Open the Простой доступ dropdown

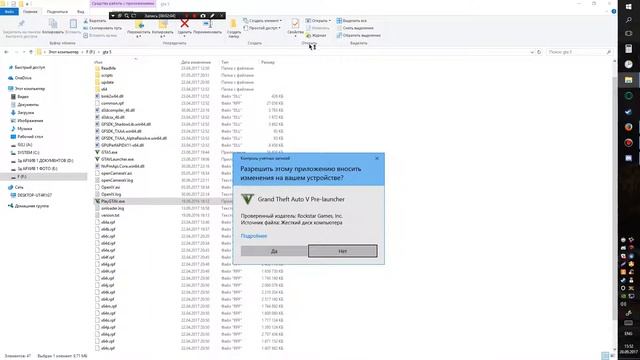click(x=262, y=28)
